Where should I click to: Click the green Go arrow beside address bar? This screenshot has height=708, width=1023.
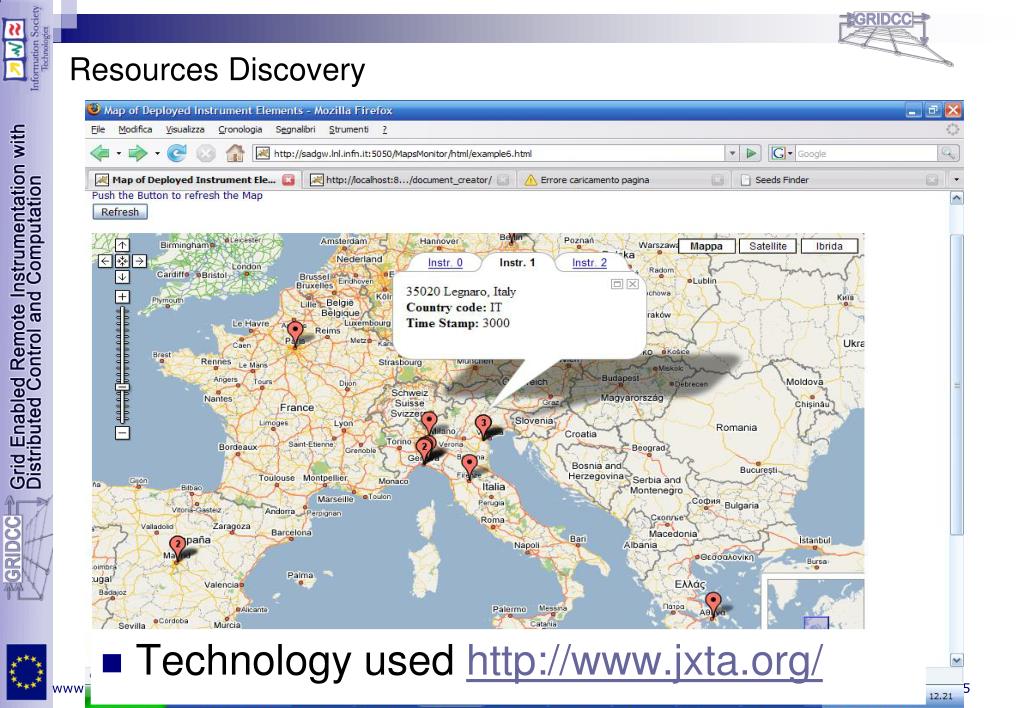tap(752, 153)
